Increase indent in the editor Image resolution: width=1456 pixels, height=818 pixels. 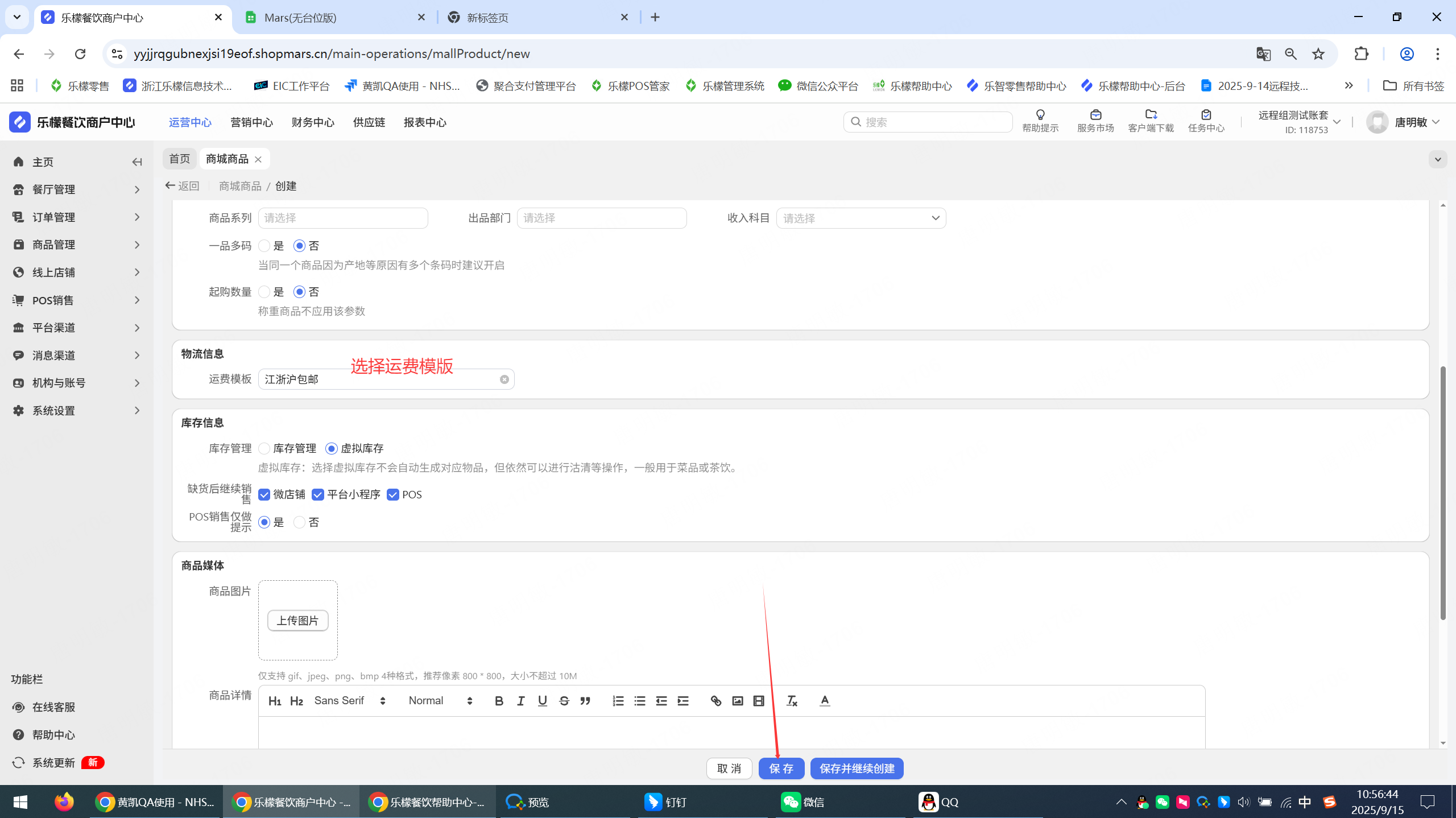[x=683, y=701]
